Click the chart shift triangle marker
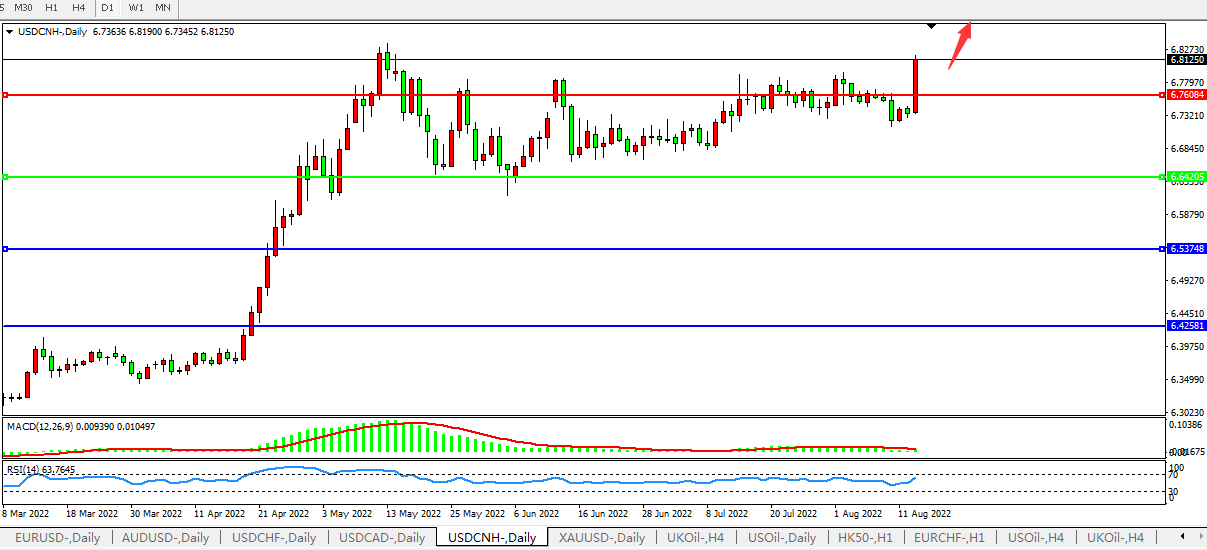 click(932, 25)
